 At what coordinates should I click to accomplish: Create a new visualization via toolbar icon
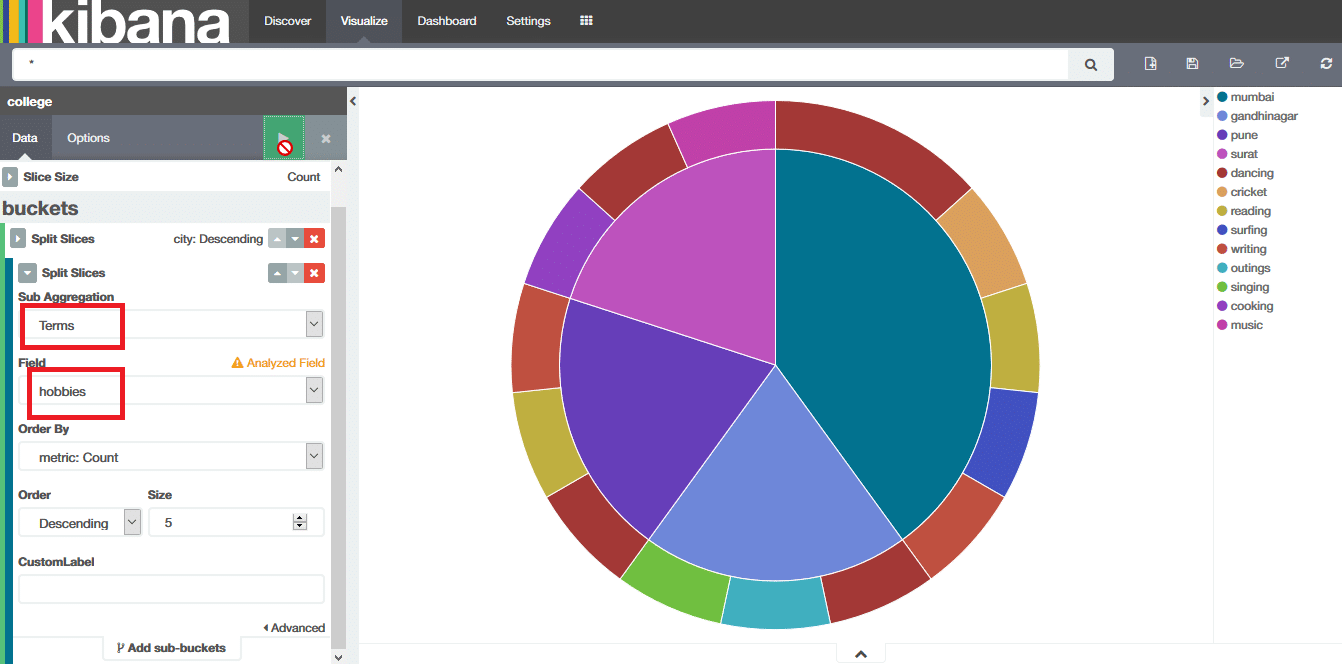point(1151,64)
